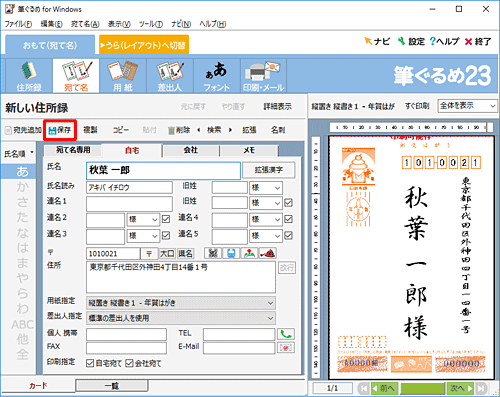Open the 用紙 paper settings icon
Viewport: 500px width, 397px height.
(123, 76)
